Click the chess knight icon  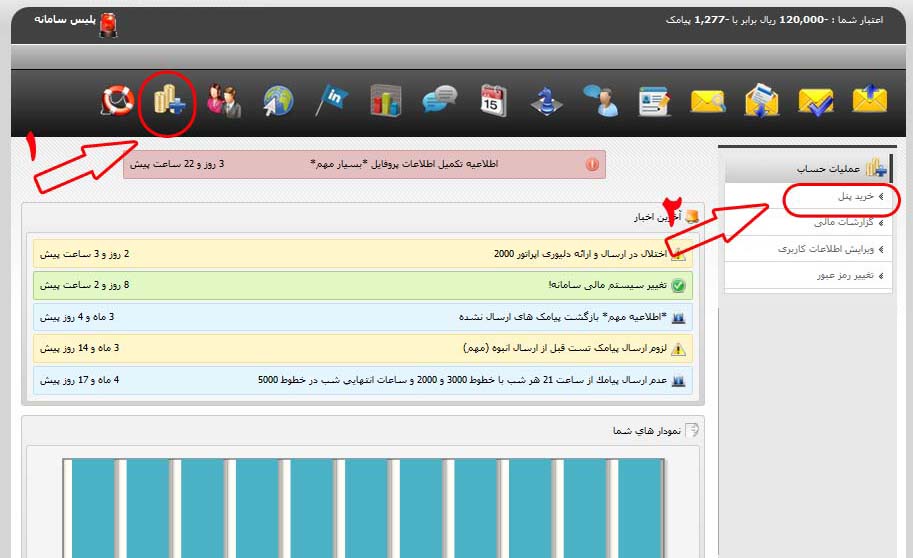[546, 101]
